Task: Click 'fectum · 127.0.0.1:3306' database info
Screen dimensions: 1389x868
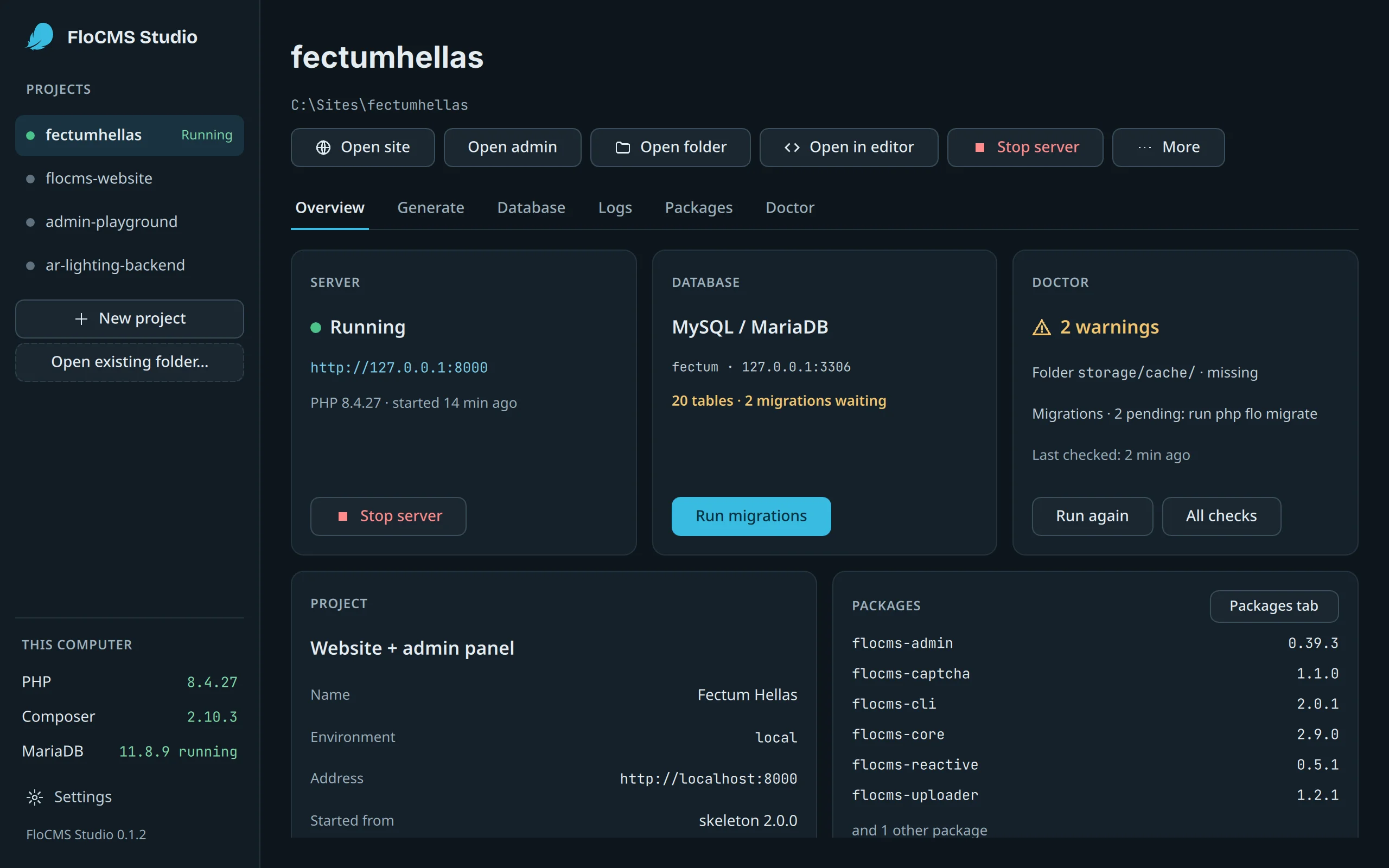Action: click(x=761, y=367)
